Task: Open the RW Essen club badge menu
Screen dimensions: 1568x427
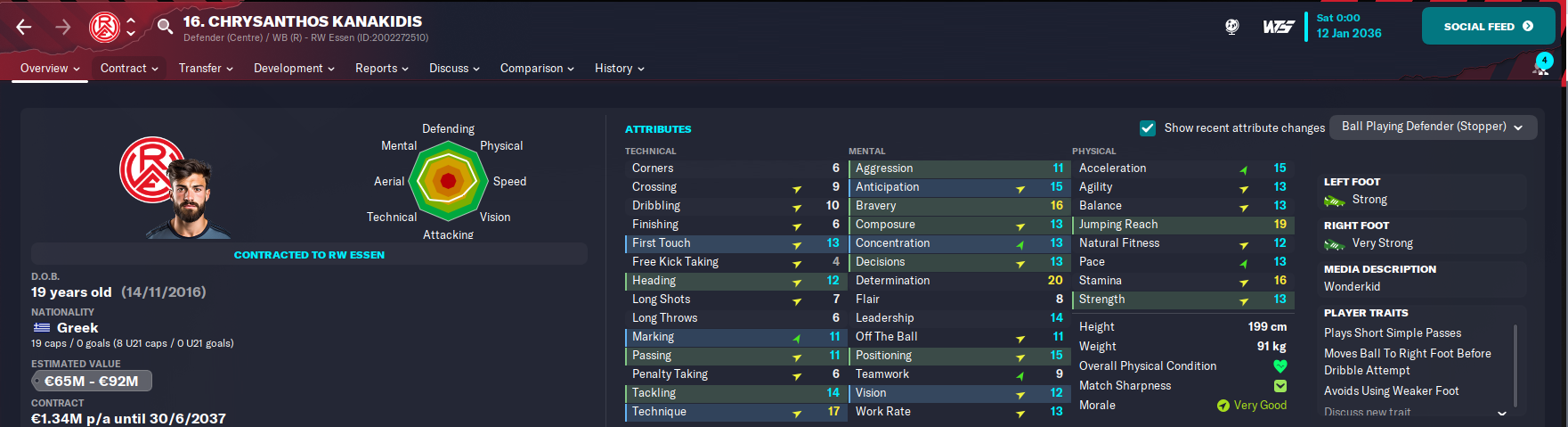Action: pyautogui.click(x=105, y=27)
